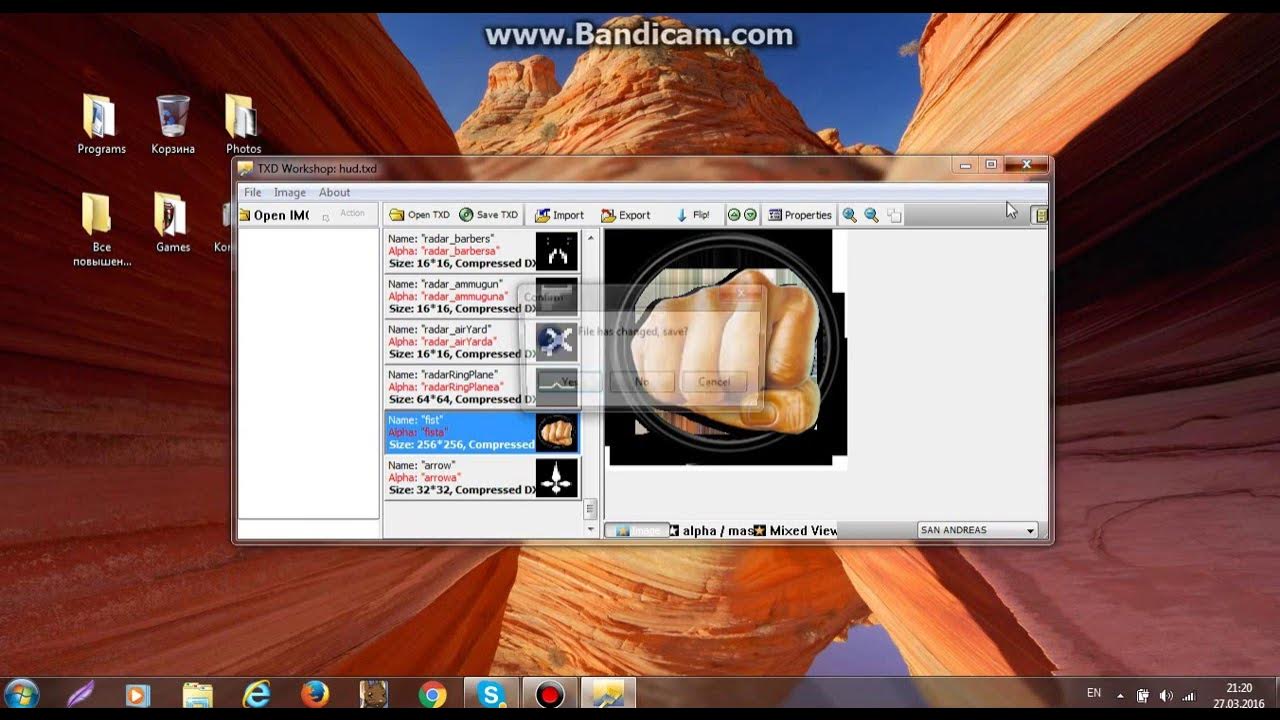
Task: Open Bandicam recorder from taskbar
Action: (x=549, y=694)
